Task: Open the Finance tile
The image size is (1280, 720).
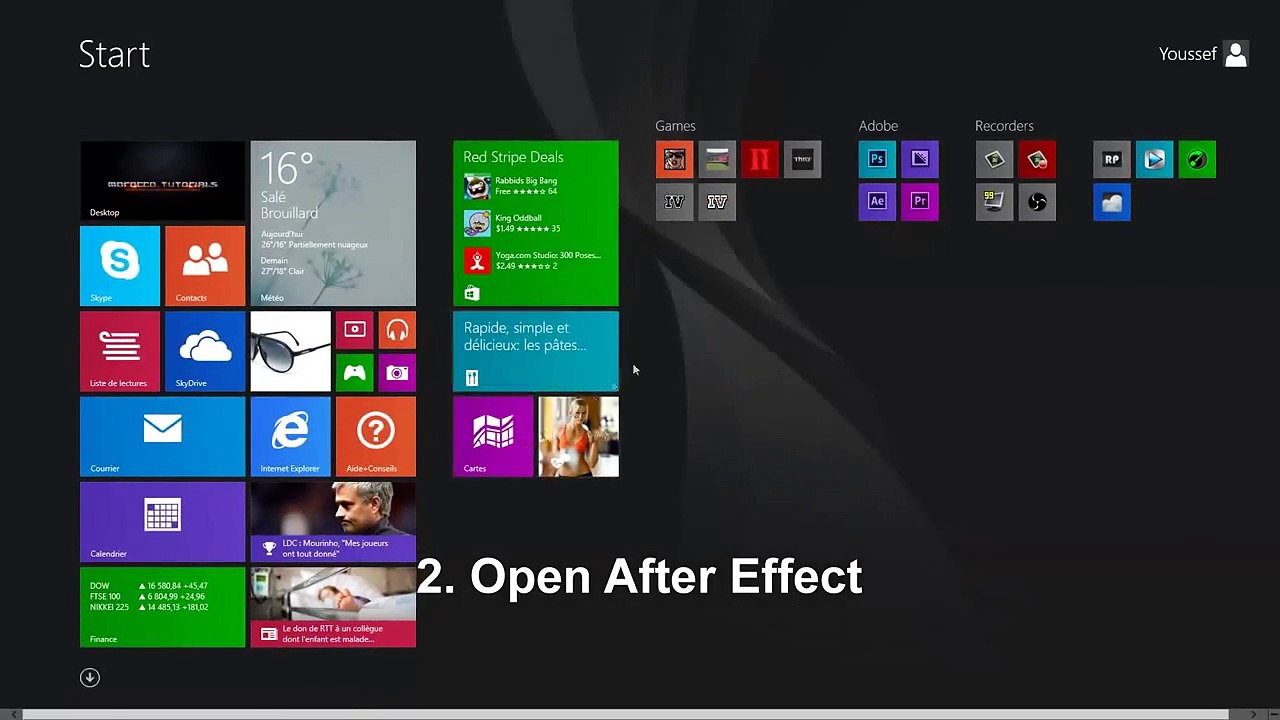Action: click(x=162, y=607)
